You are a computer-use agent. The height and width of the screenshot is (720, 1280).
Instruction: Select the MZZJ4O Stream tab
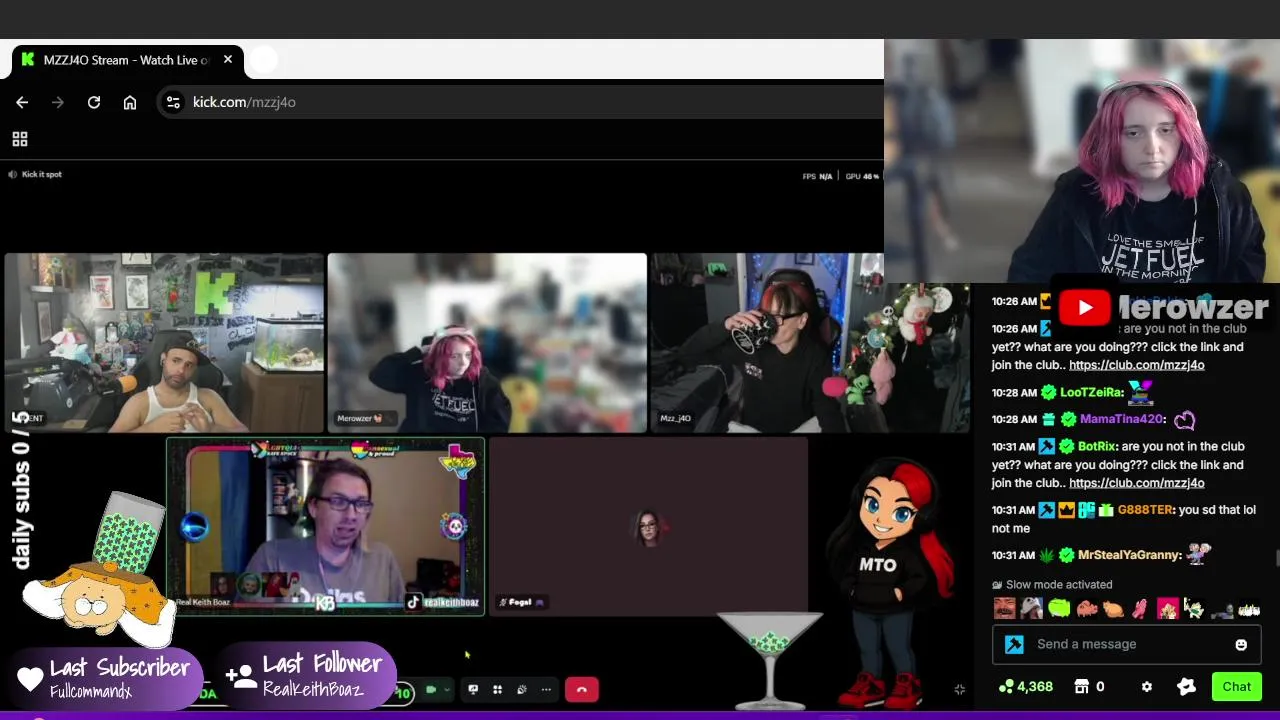tap(128, 60)
